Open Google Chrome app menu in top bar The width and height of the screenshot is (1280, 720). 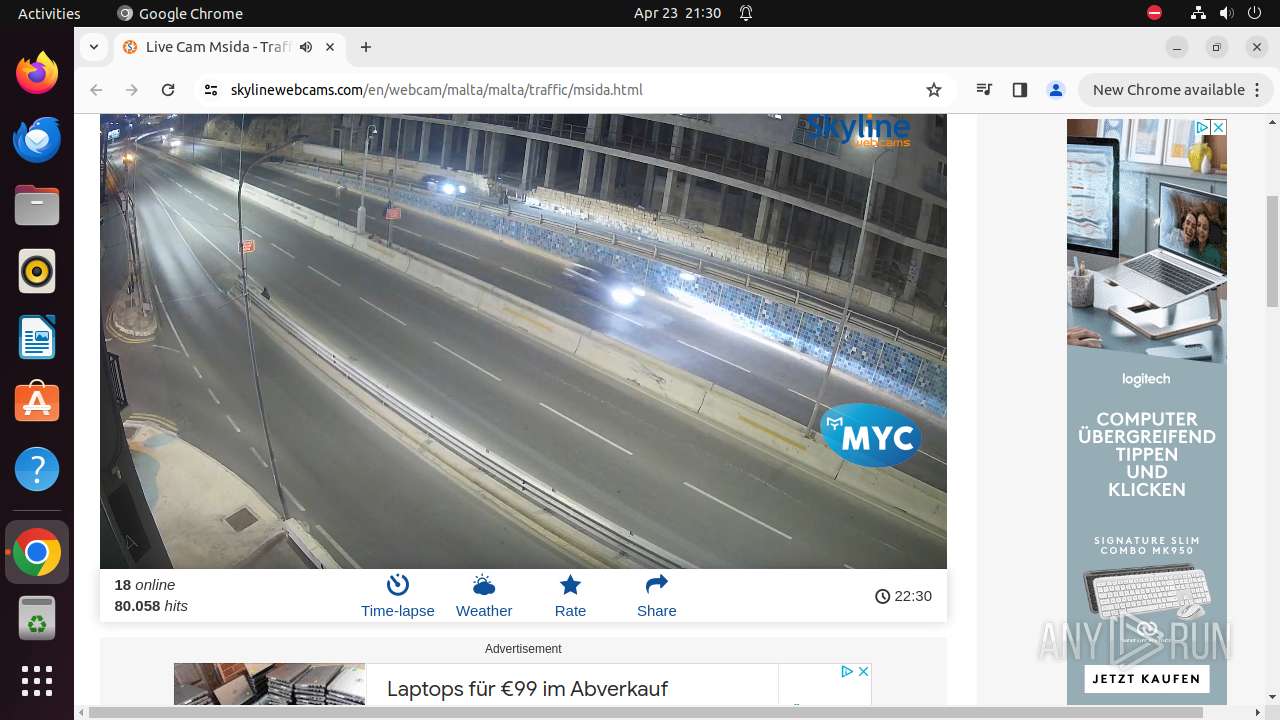(x=180, y=13)
